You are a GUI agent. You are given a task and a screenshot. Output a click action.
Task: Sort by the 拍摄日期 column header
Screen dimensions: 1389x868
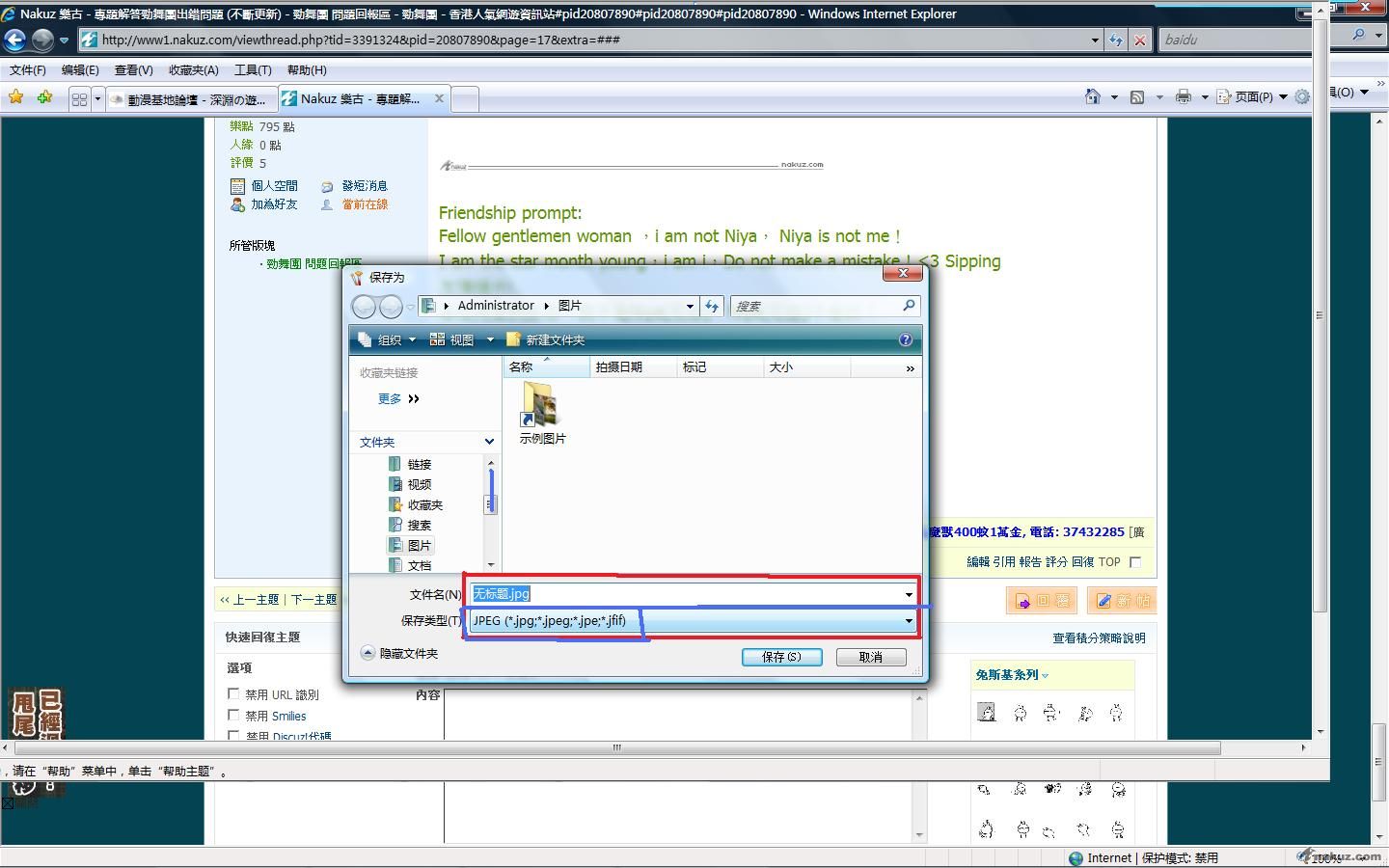[633, 367]
